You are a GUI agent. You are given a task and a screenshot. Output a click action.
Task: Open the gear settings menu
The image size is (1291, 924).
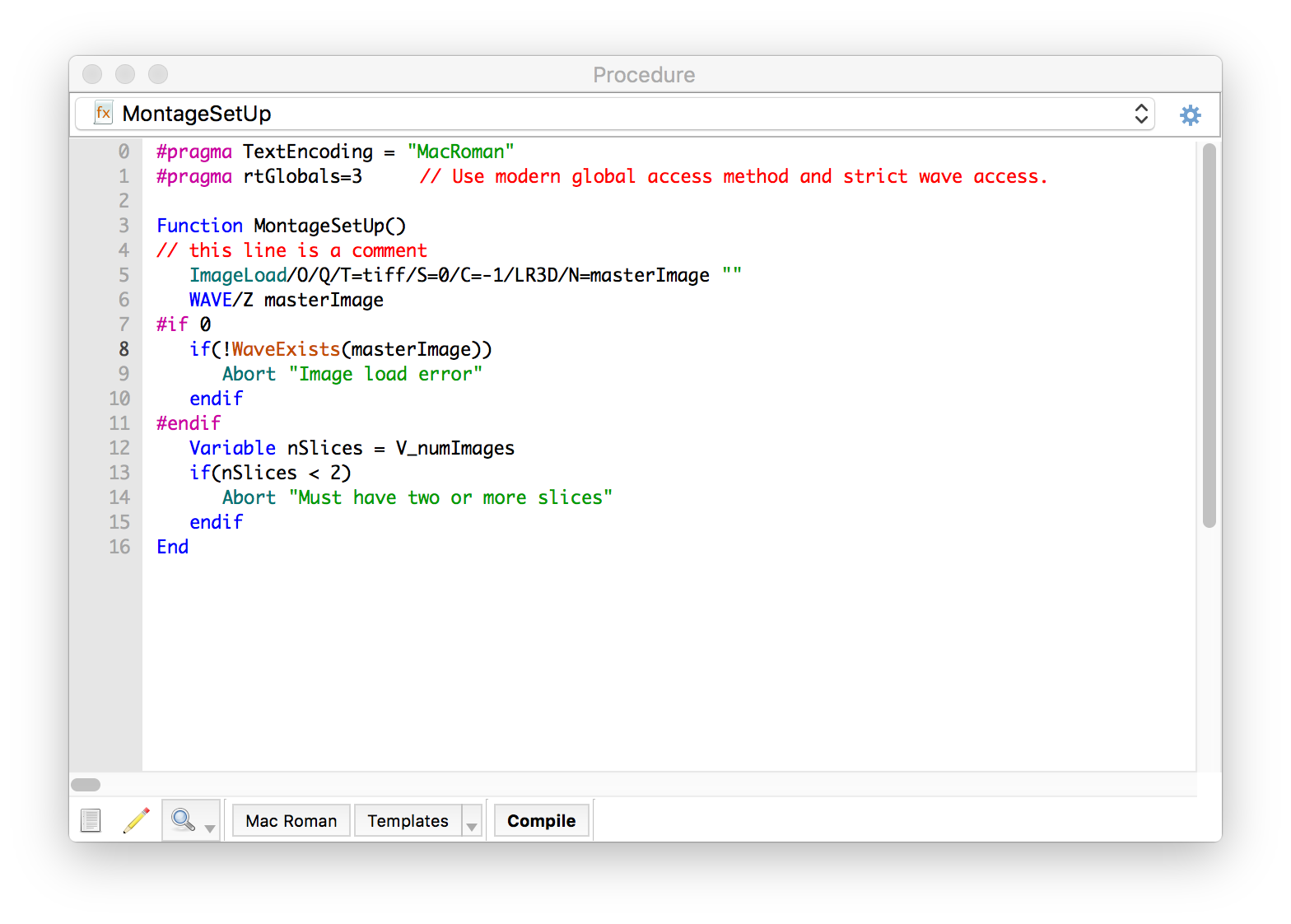(x=1190, y=114)
